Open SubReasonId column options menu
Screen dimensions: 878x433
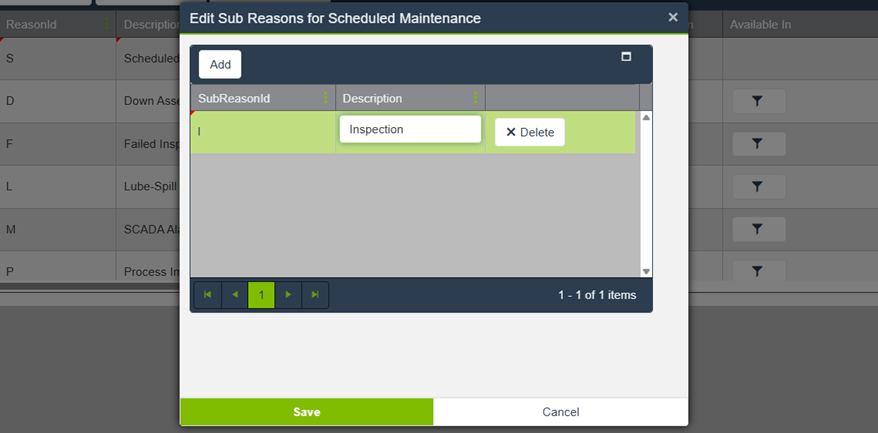click(326, 98)
